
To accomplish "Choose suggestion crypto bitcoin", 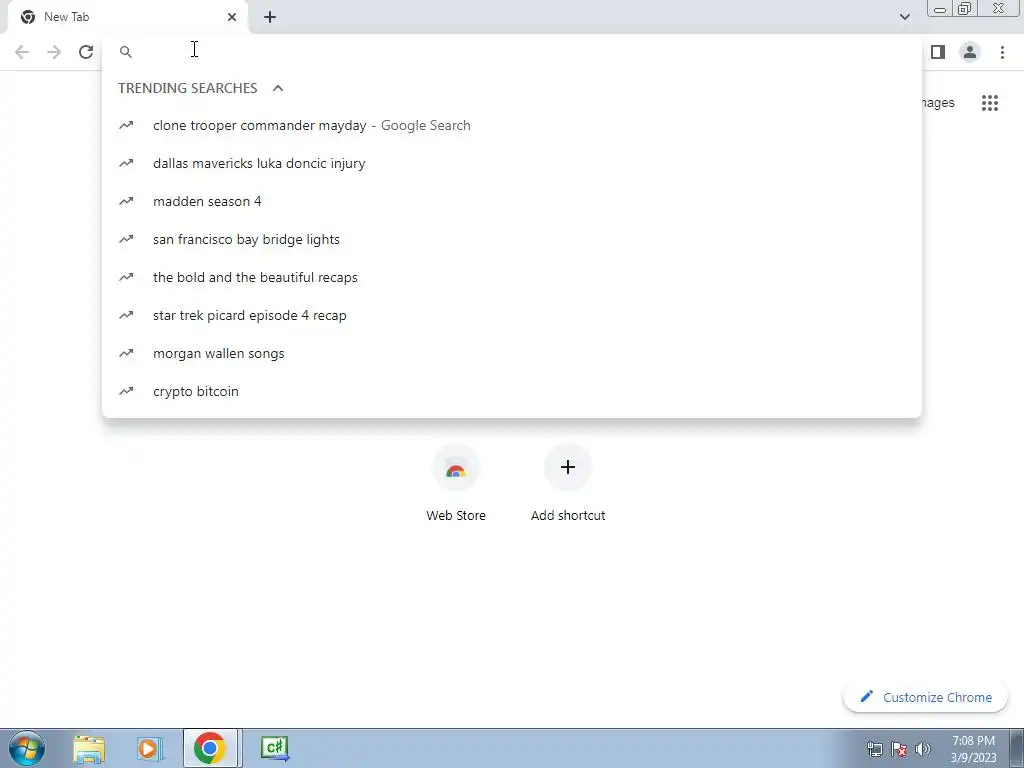I will [x=512, y=391].
